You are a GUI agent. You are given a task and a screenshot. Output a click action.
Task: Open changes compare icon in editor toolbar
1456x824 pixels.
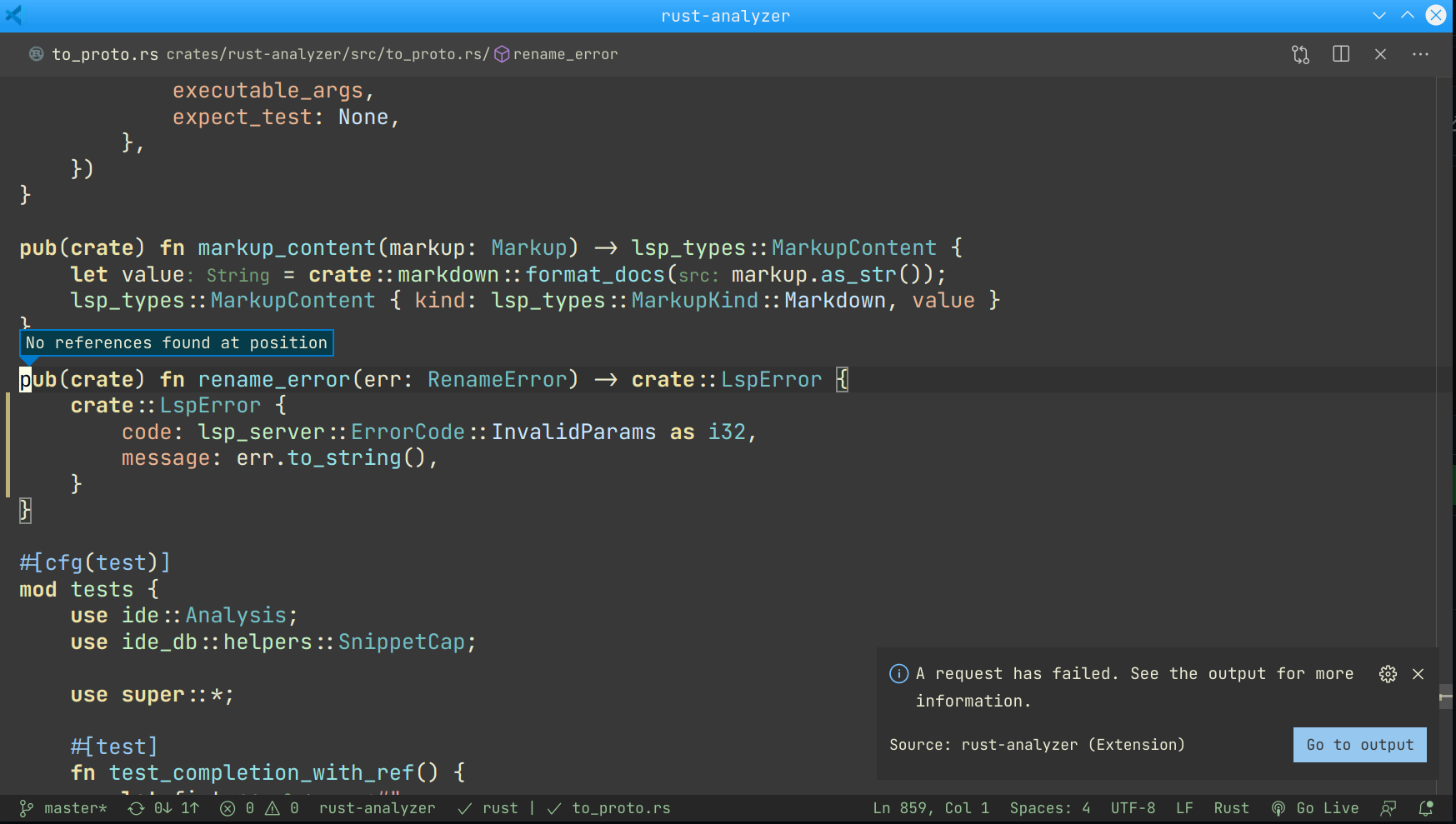tap(1300, 54)
